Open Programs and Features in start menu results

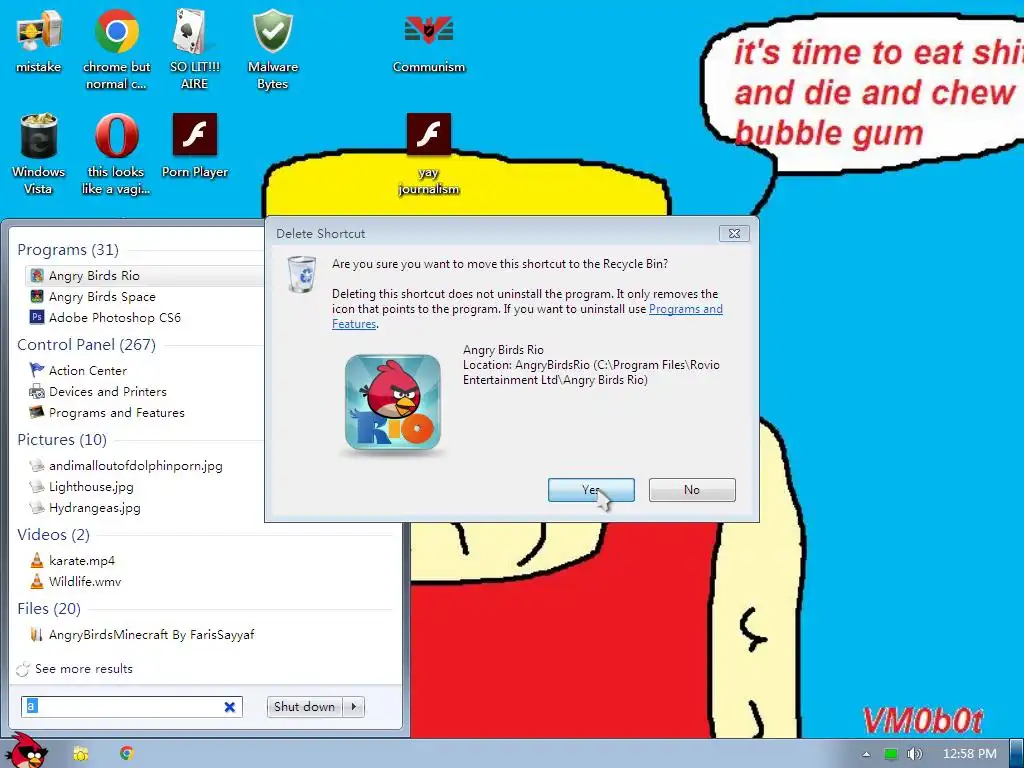[x=116, y=412]
